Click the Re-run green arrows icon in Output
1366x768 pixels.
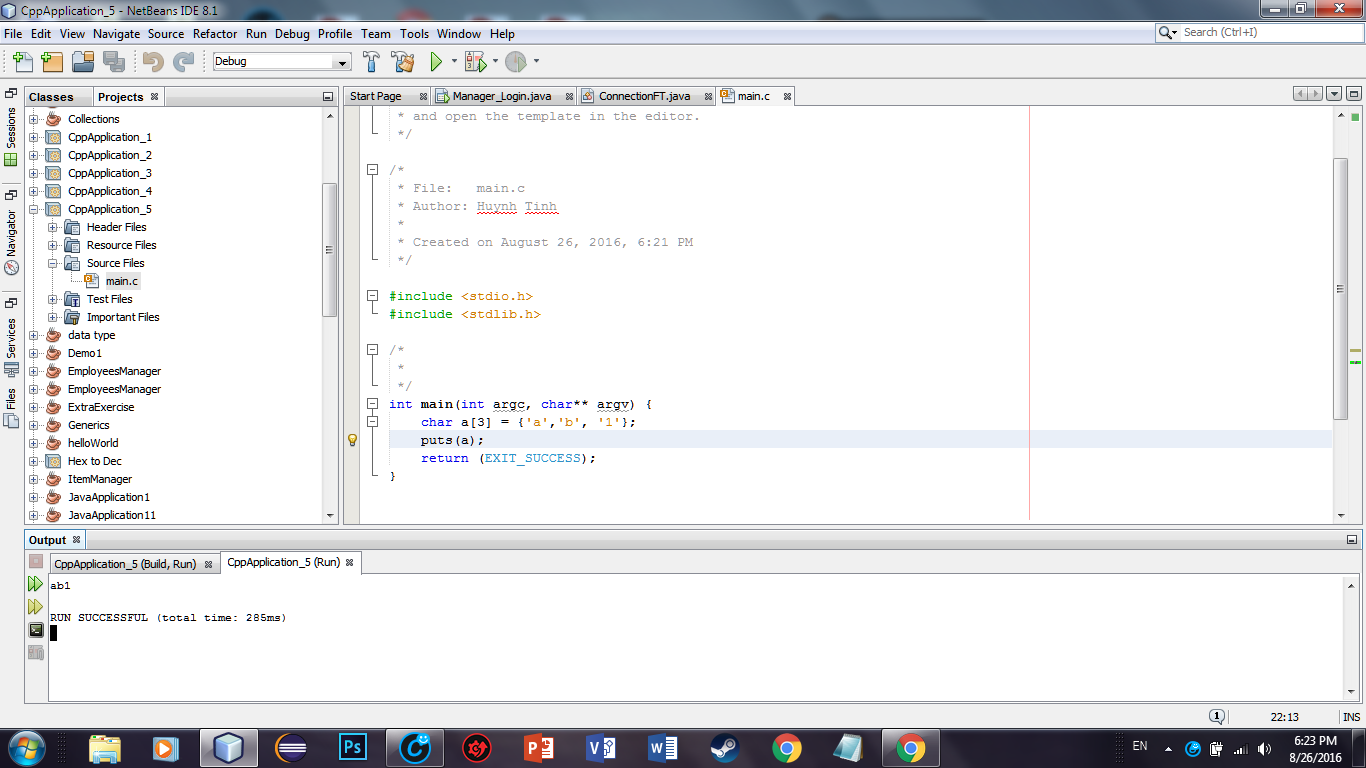[x=36, y=584]
